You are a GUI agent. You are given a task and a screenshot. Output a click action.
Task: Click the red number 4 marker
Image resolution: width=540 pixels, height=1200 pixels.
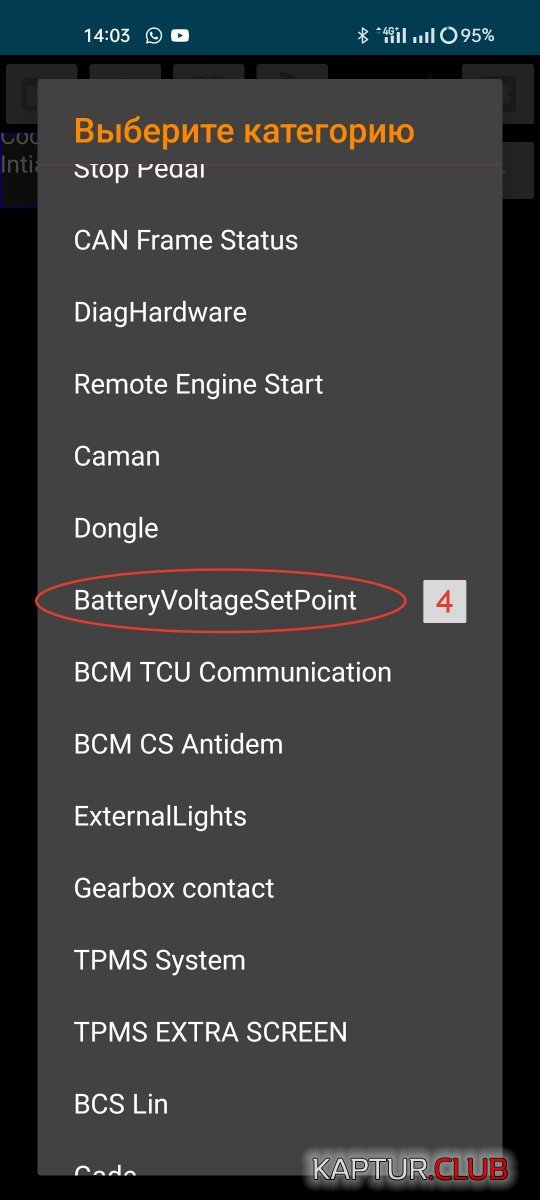pos(445,601)
